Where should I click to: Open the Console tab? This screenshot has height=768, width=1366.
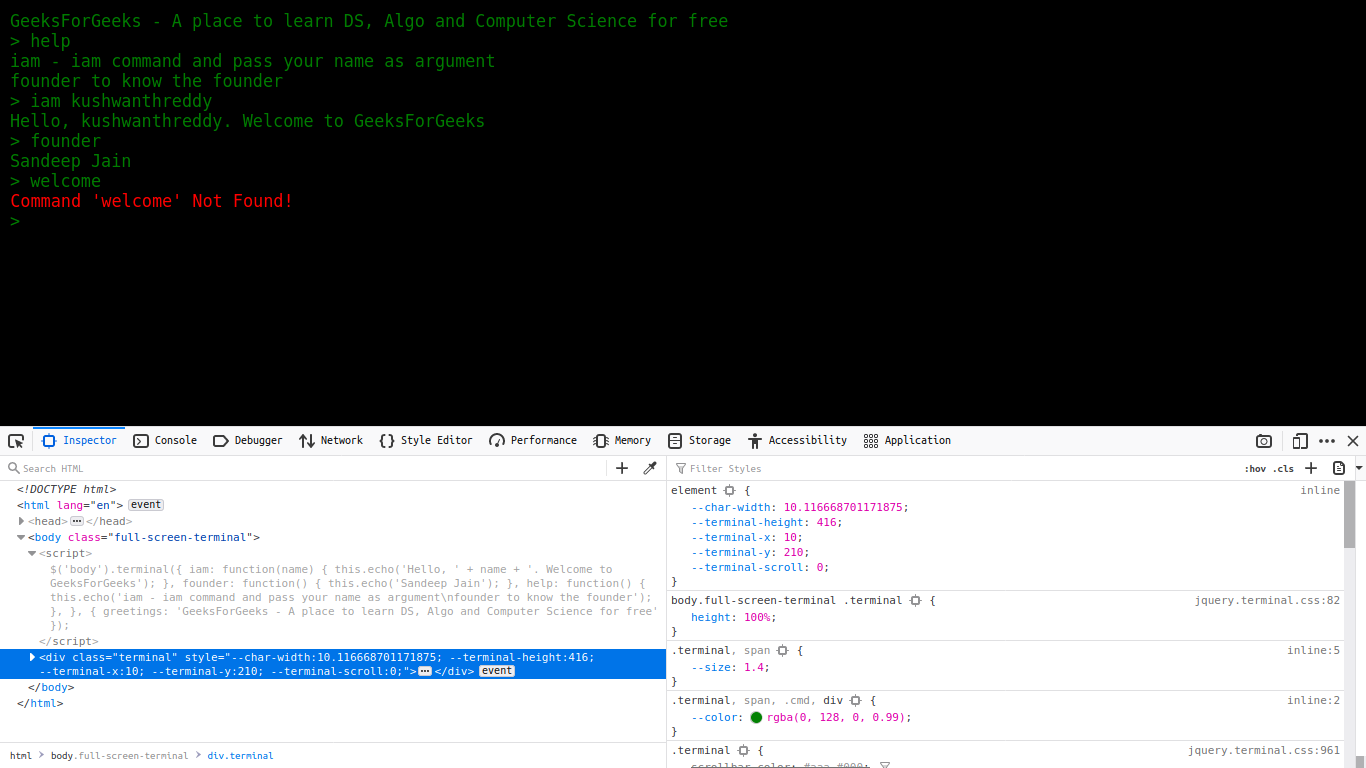pos(165,441)
